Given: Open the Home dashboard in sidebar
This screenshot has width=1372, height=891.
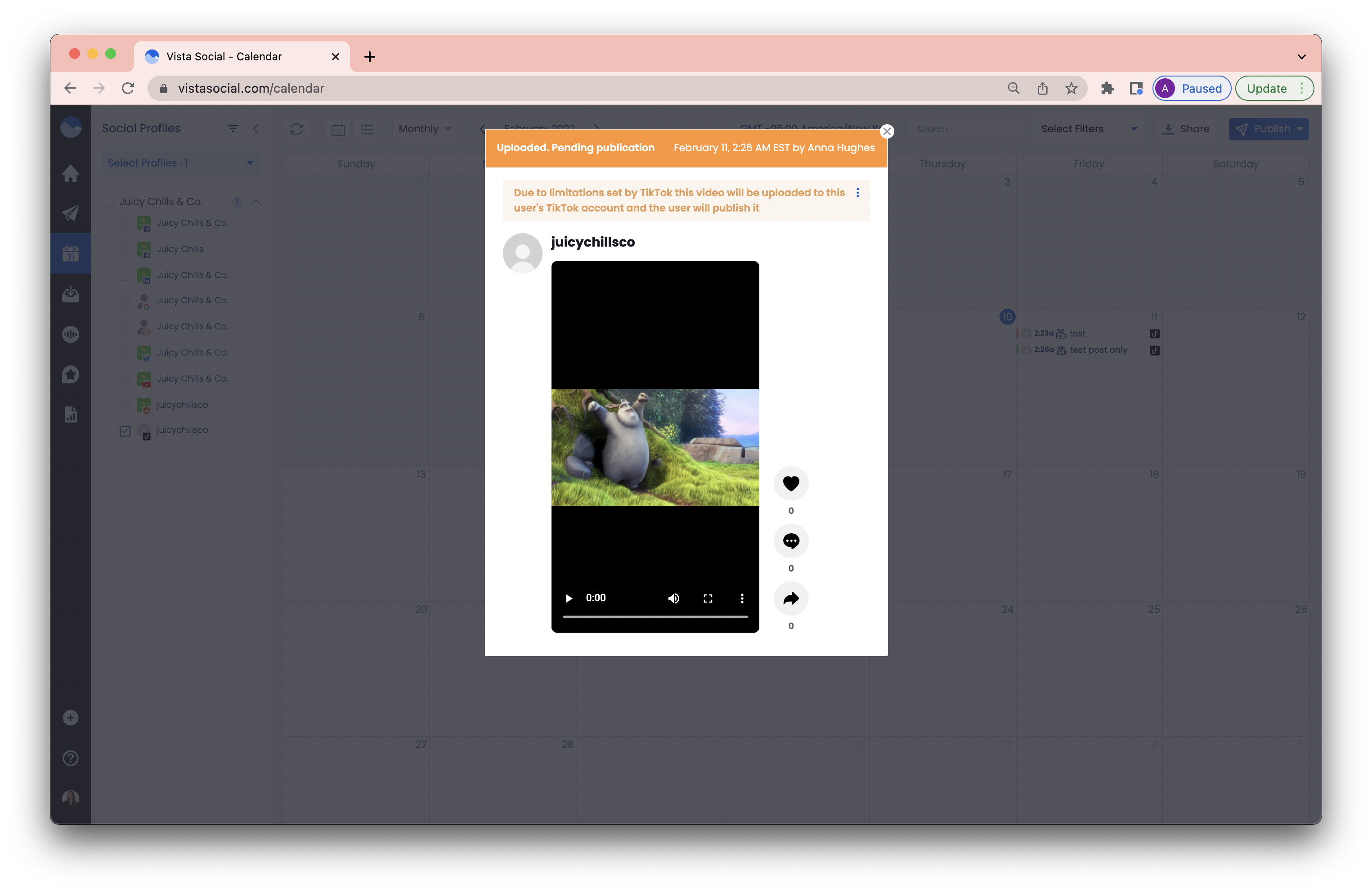Looking at the screenshot, I should [x=70, y=173].
